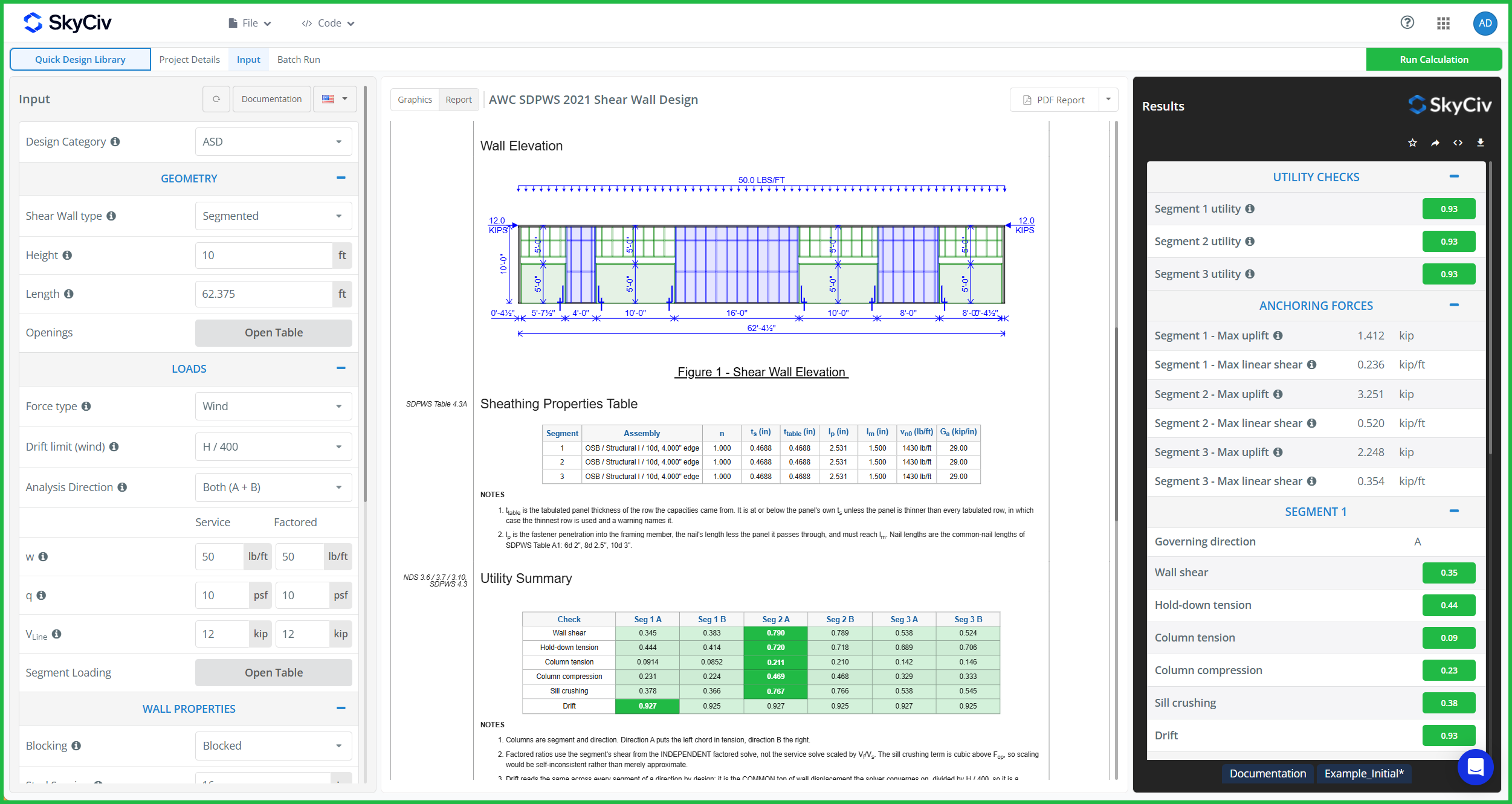Click the PDF Report button

click(1055, 100)
